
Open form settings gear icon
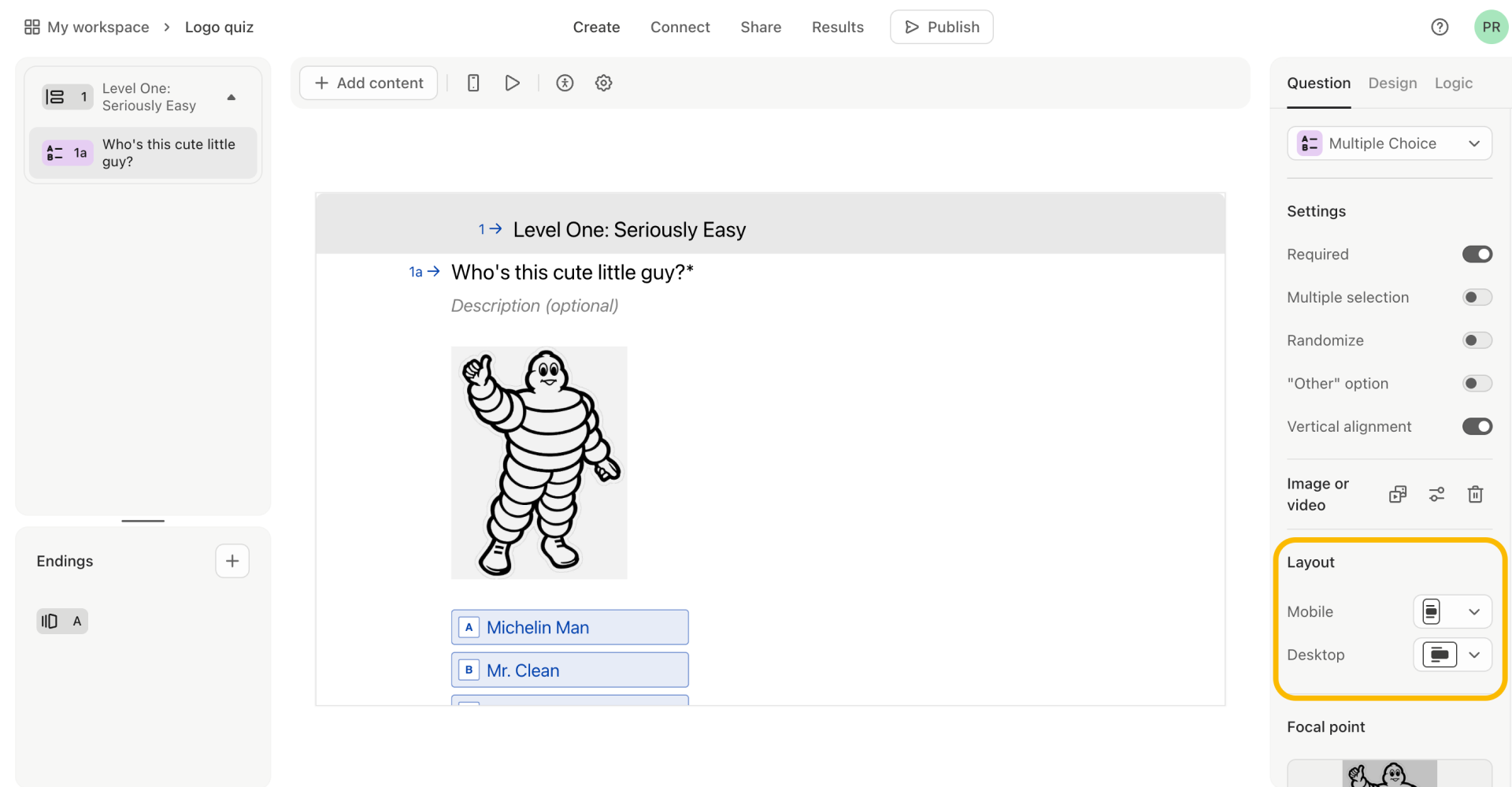603,83
